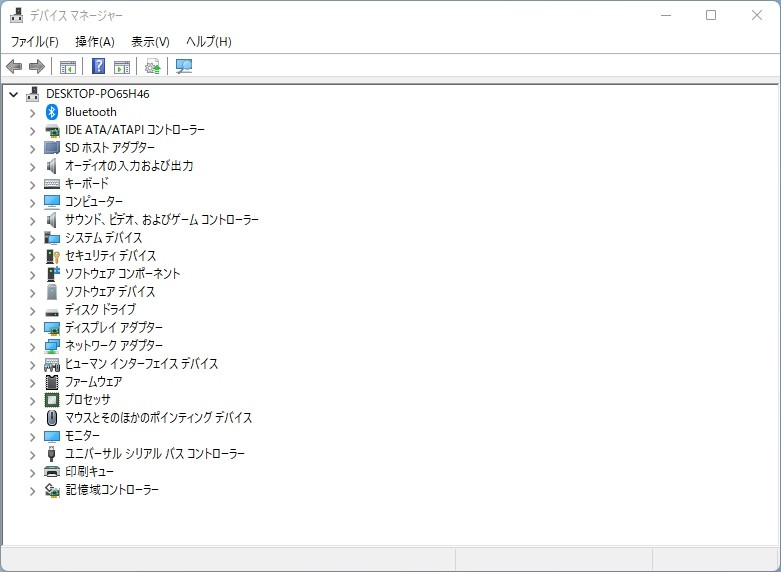Viewport: 781px width, 572px height.
Task: Expand the 印刷キュー category
Action: [x=32, y=472]
